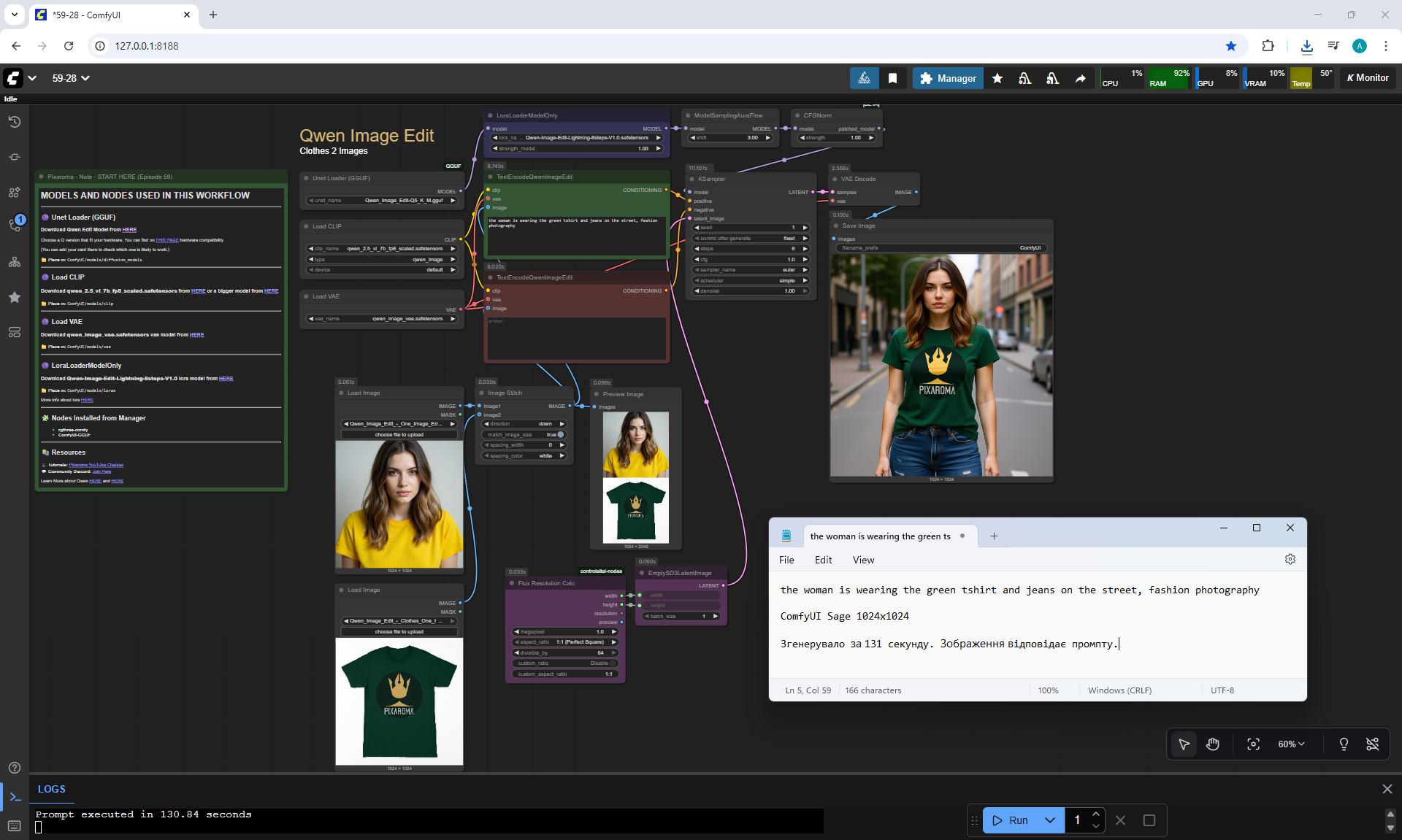Screen dimensions: 1402x840
Task: Open the 59-28 workflow name dropdown
Action: (71, 78)
